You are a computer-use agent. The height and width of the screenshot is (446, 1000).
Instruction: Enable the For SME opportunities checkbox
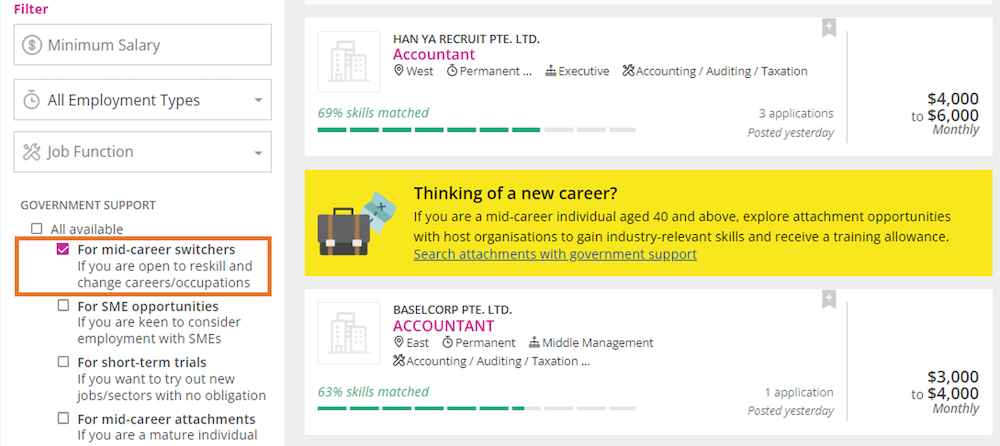(63, 306)
